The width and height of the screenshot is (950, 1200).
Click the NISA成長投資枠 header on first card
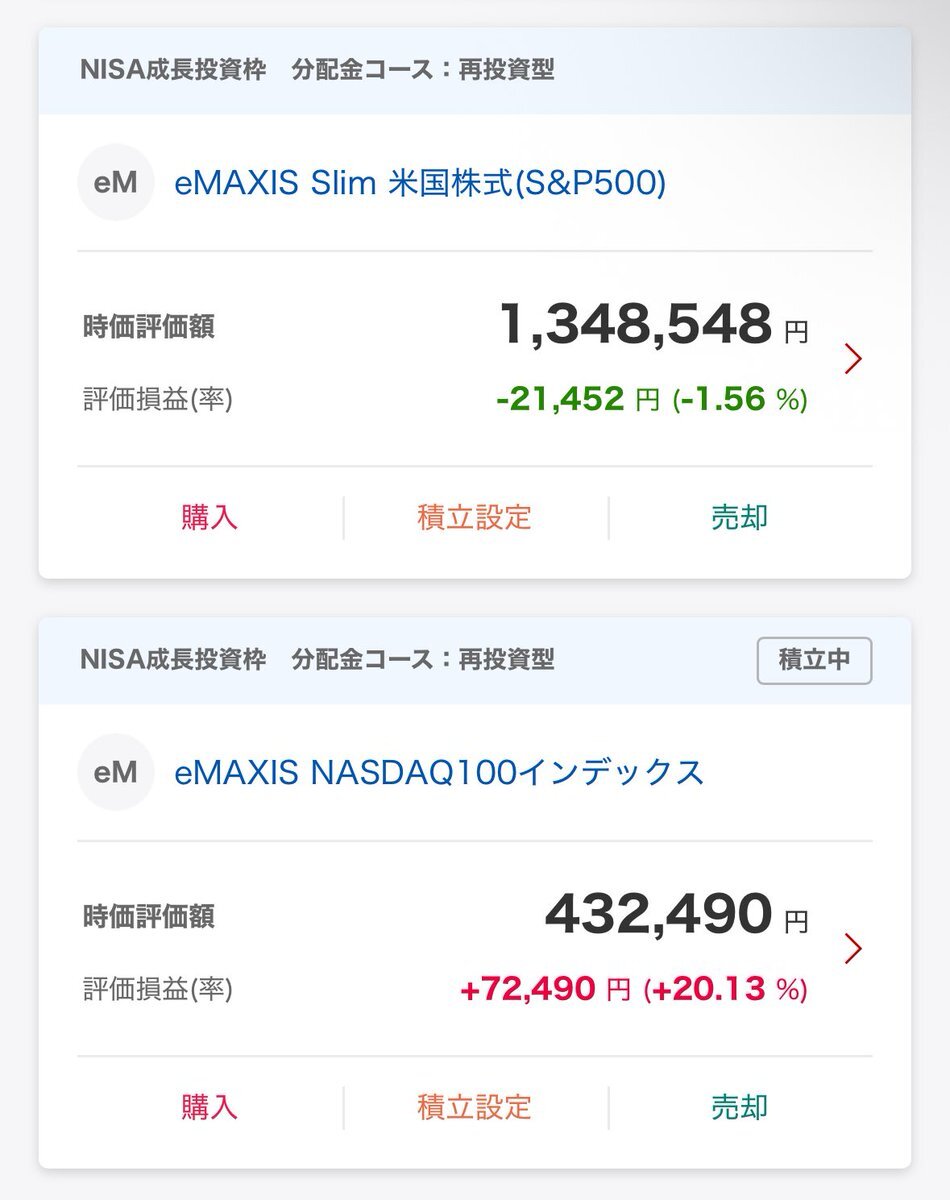[x=173, y=70]
